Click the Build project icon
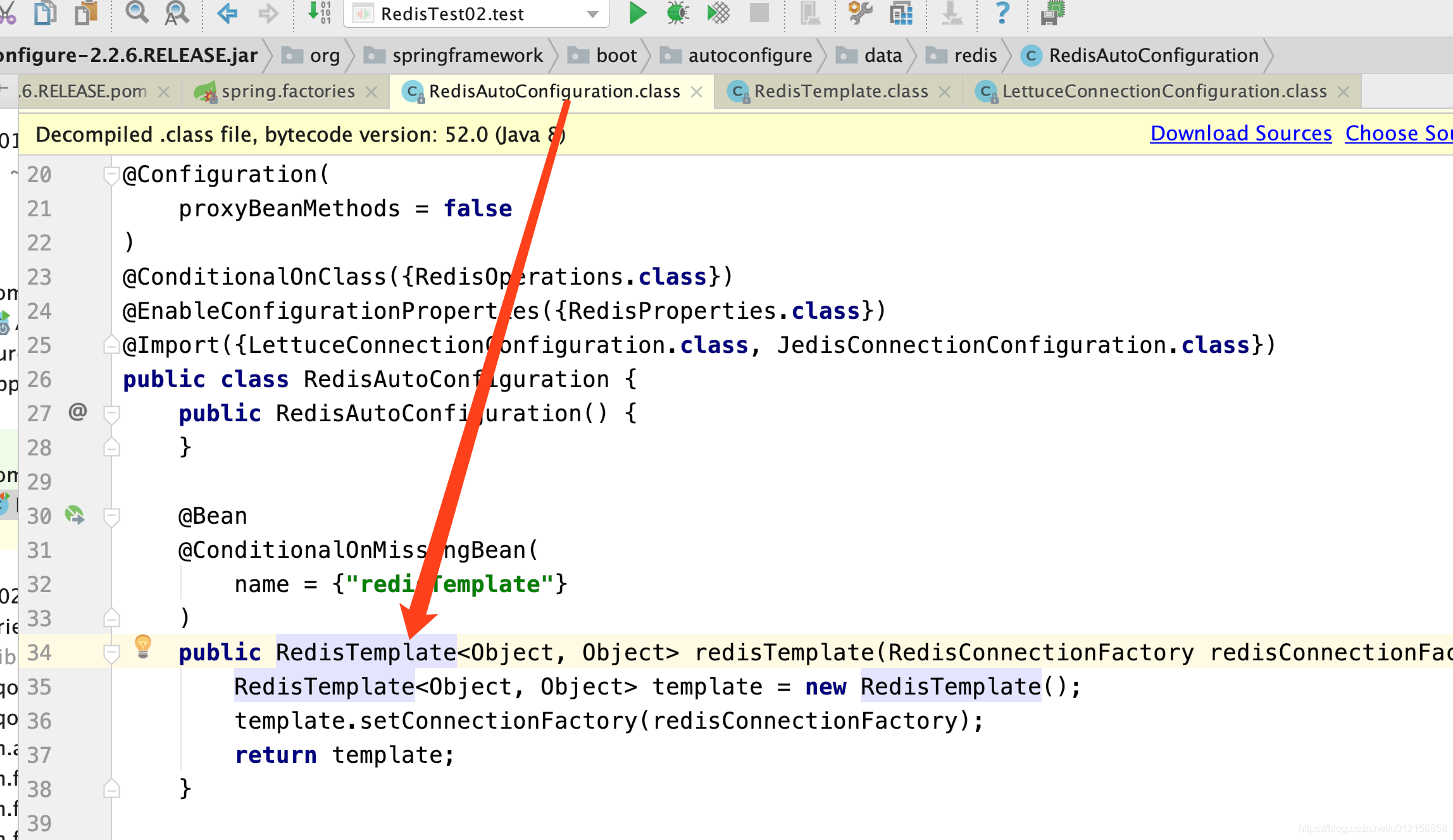 (x=319, y=13)
